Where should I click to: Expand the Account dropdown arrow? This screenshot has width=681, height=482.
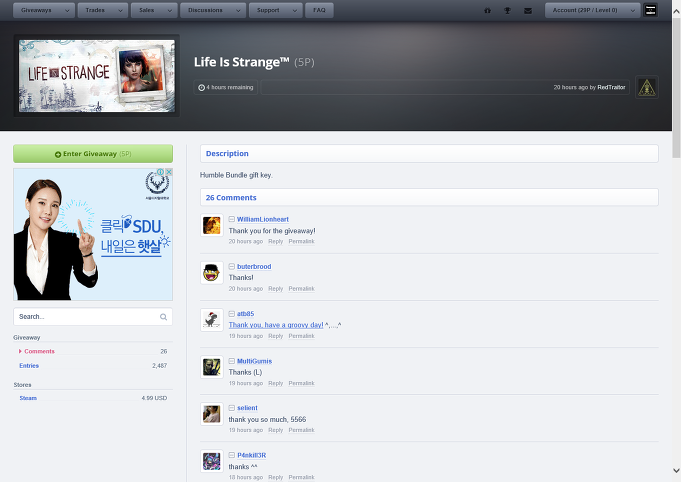point(633,10)
